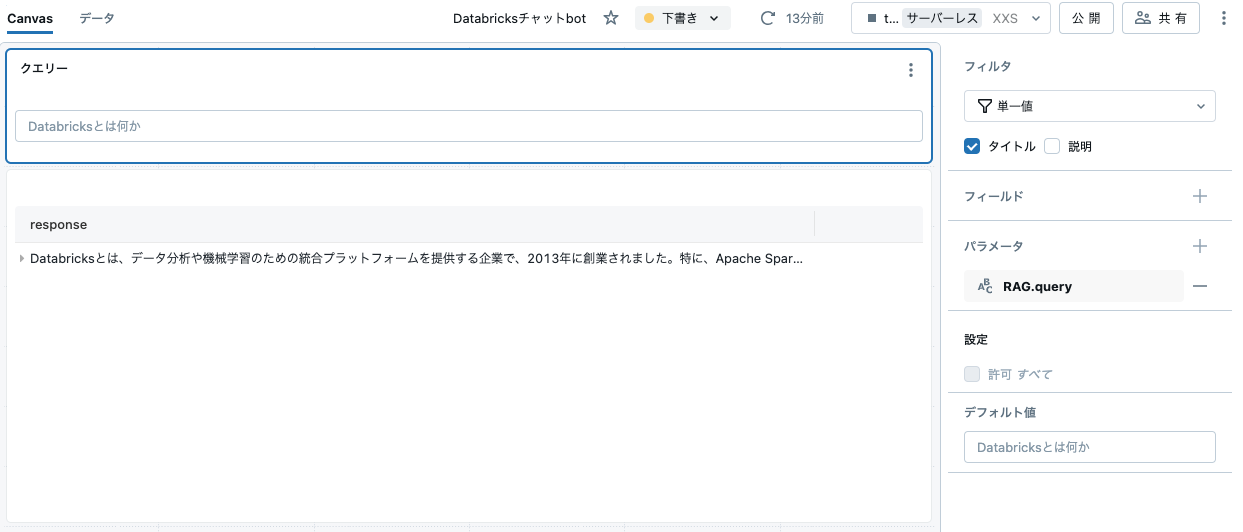This screenshot has height=532, width=1243.
Task: Remove the RAG.query parameter with minus
Action: 1200,286
